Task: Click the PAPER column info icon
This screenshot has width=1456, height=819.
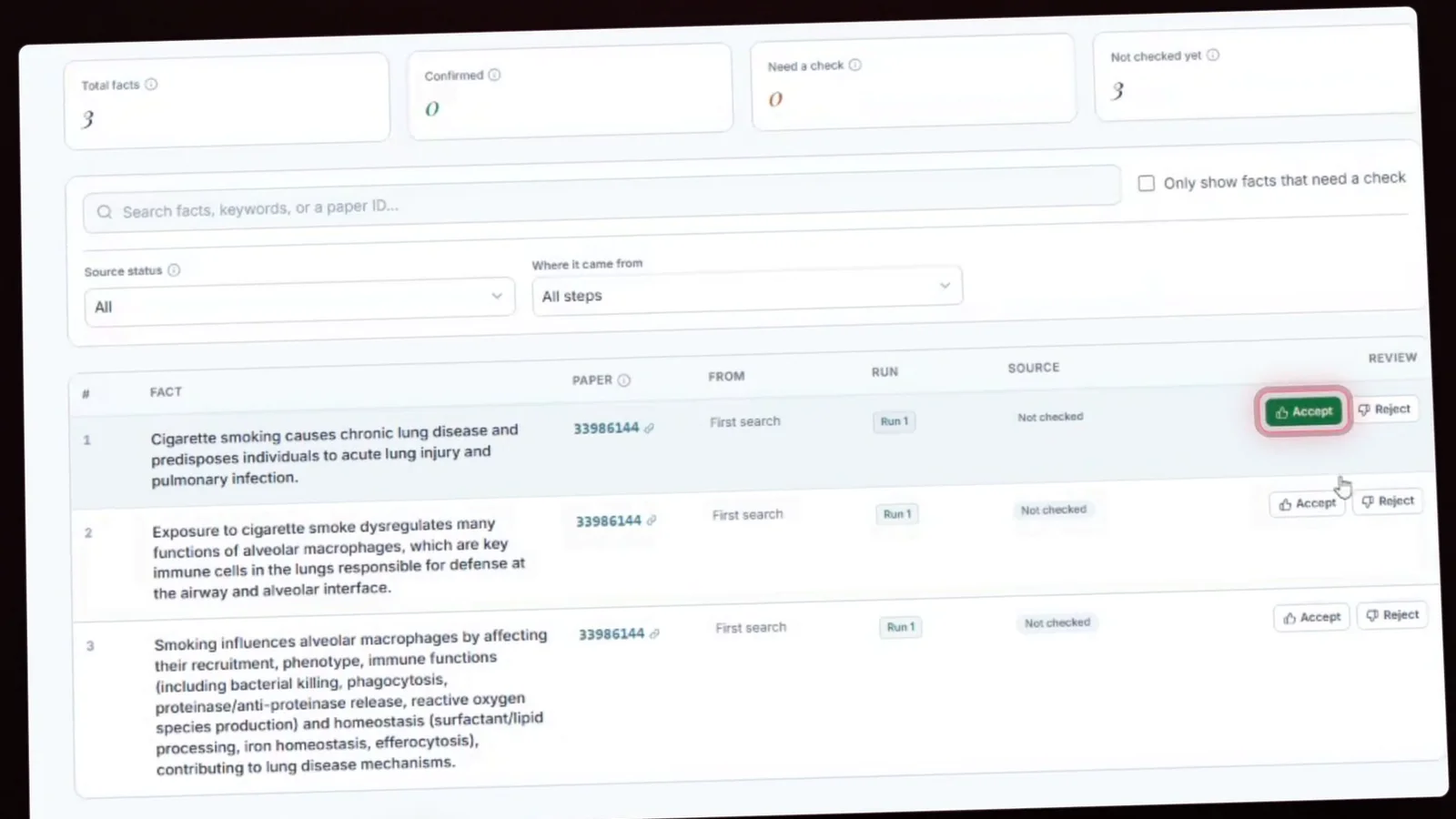Action: pos(623,380)
